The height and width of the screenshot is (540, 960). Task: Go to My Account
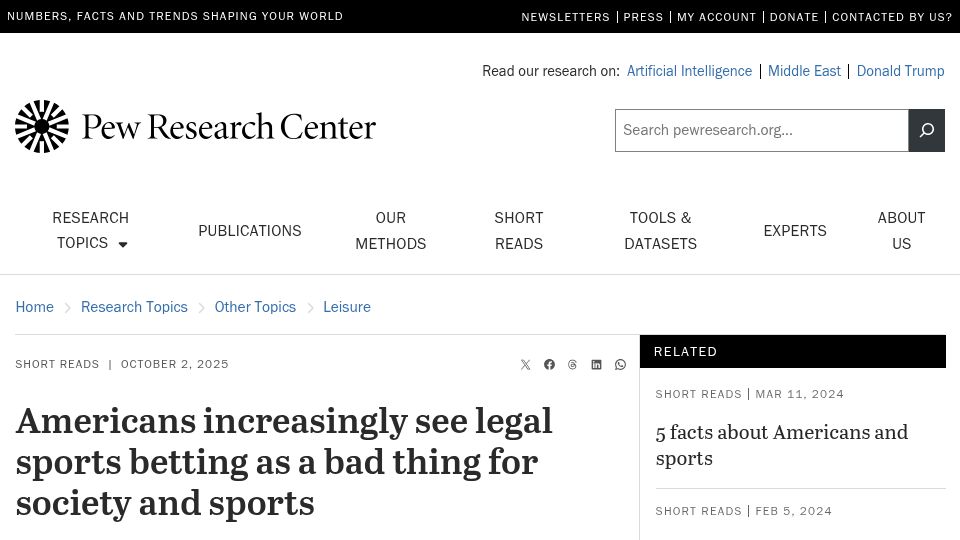pos(716,17)
